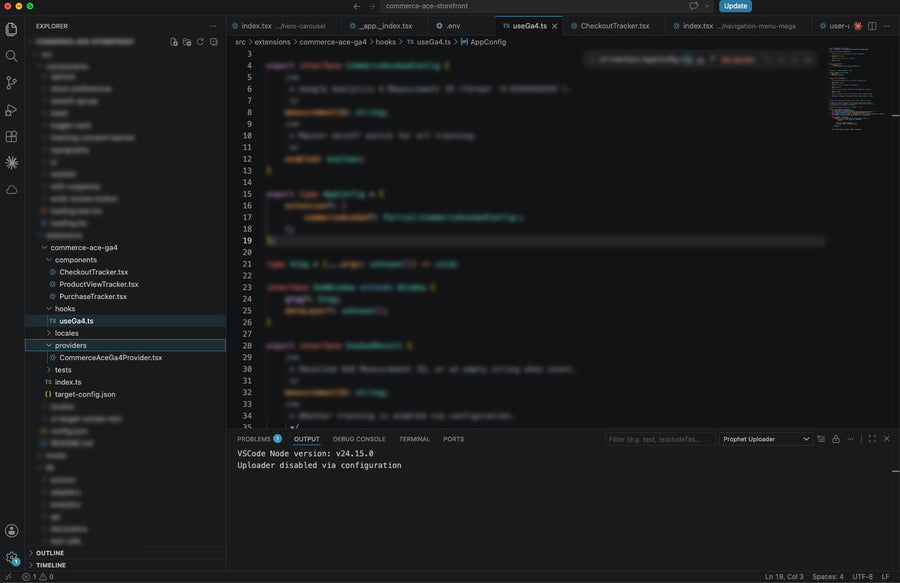Collapse the components folder
The height and width of the screenshot is (583, 900).
tap(49, 260)
